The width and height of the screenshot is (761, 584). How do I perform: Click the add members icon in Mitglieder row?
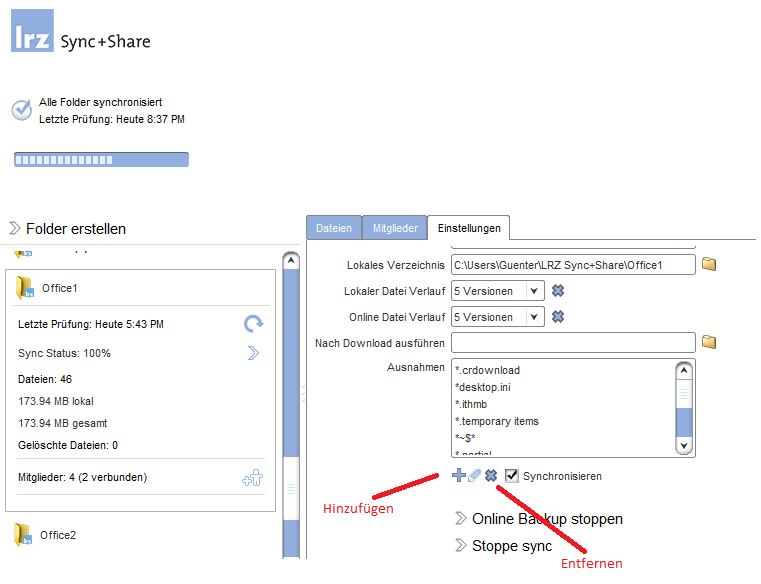[252, 478]
